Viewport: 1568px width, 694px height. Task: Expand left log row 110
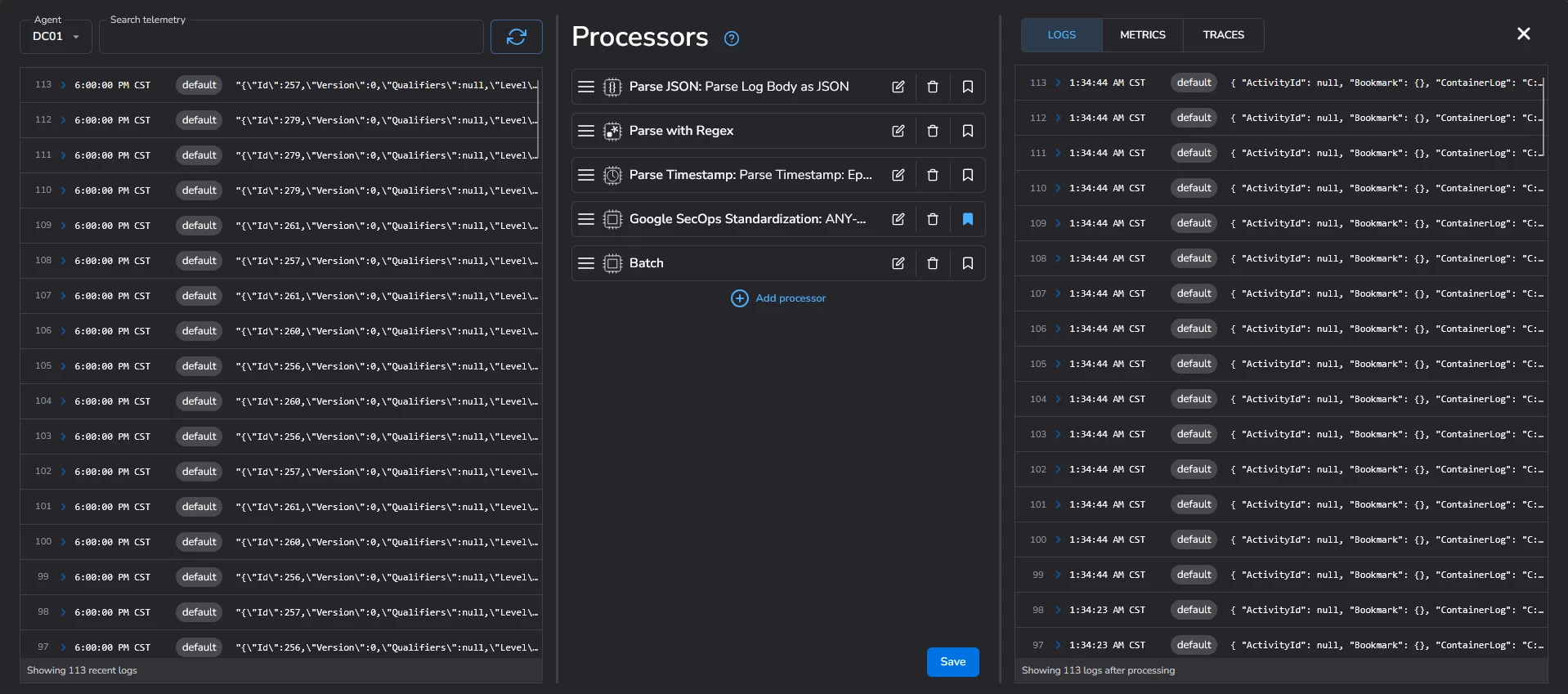point(63,190)
